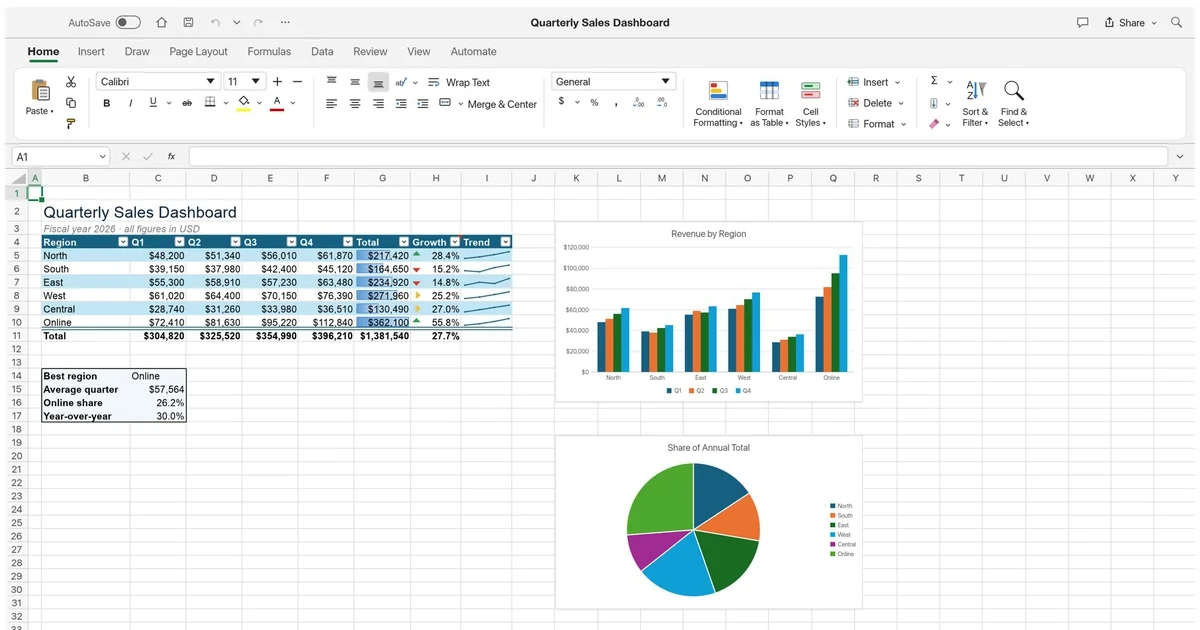Image resolution: width=1200 pixels, height=630 pixels.
Task: Apply percent style format
Action: (x=594, y=103)
